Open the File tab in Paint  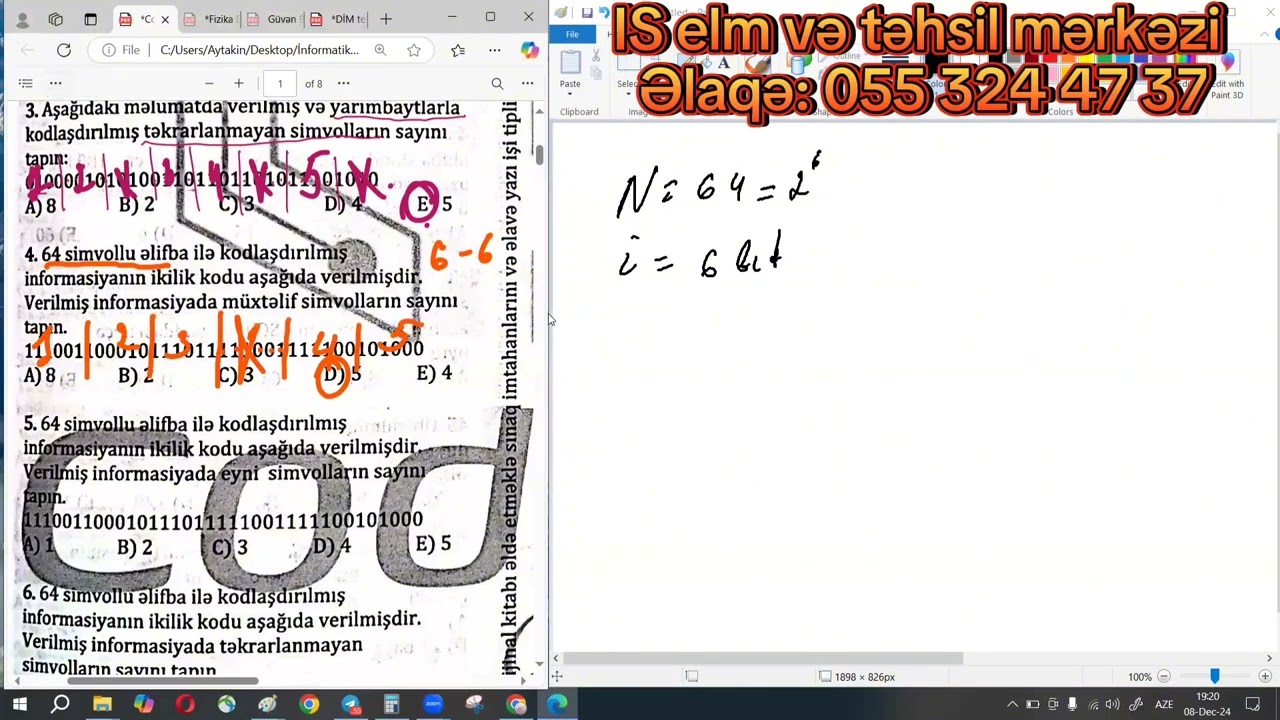pos(572,35)
